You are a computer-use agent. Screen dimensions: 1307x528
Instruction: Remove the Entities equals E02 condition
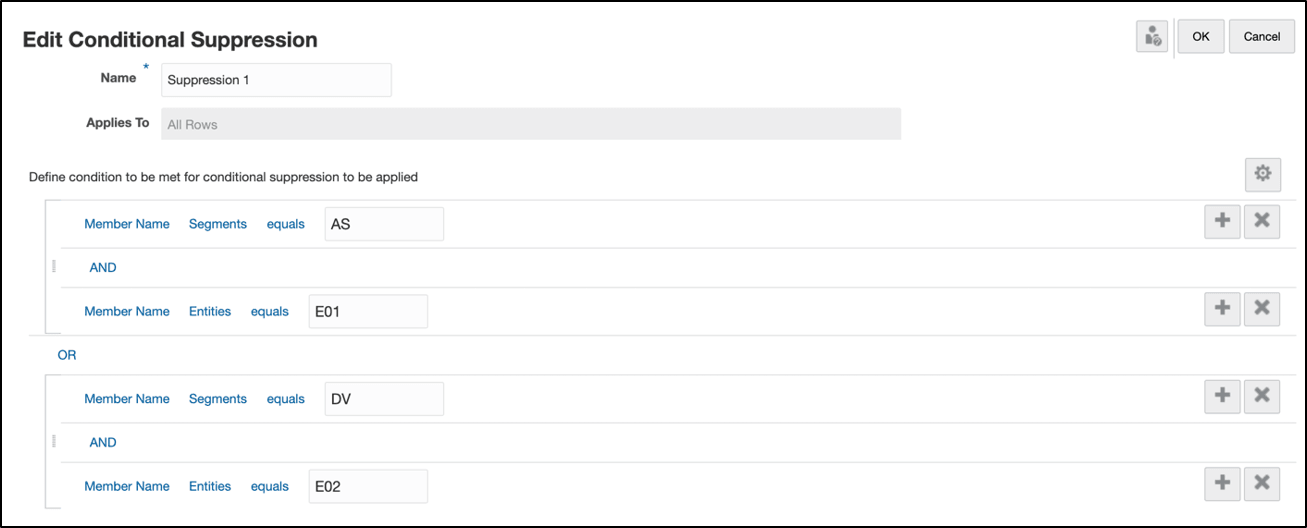pyautogui.click(x=1261, y=484)
